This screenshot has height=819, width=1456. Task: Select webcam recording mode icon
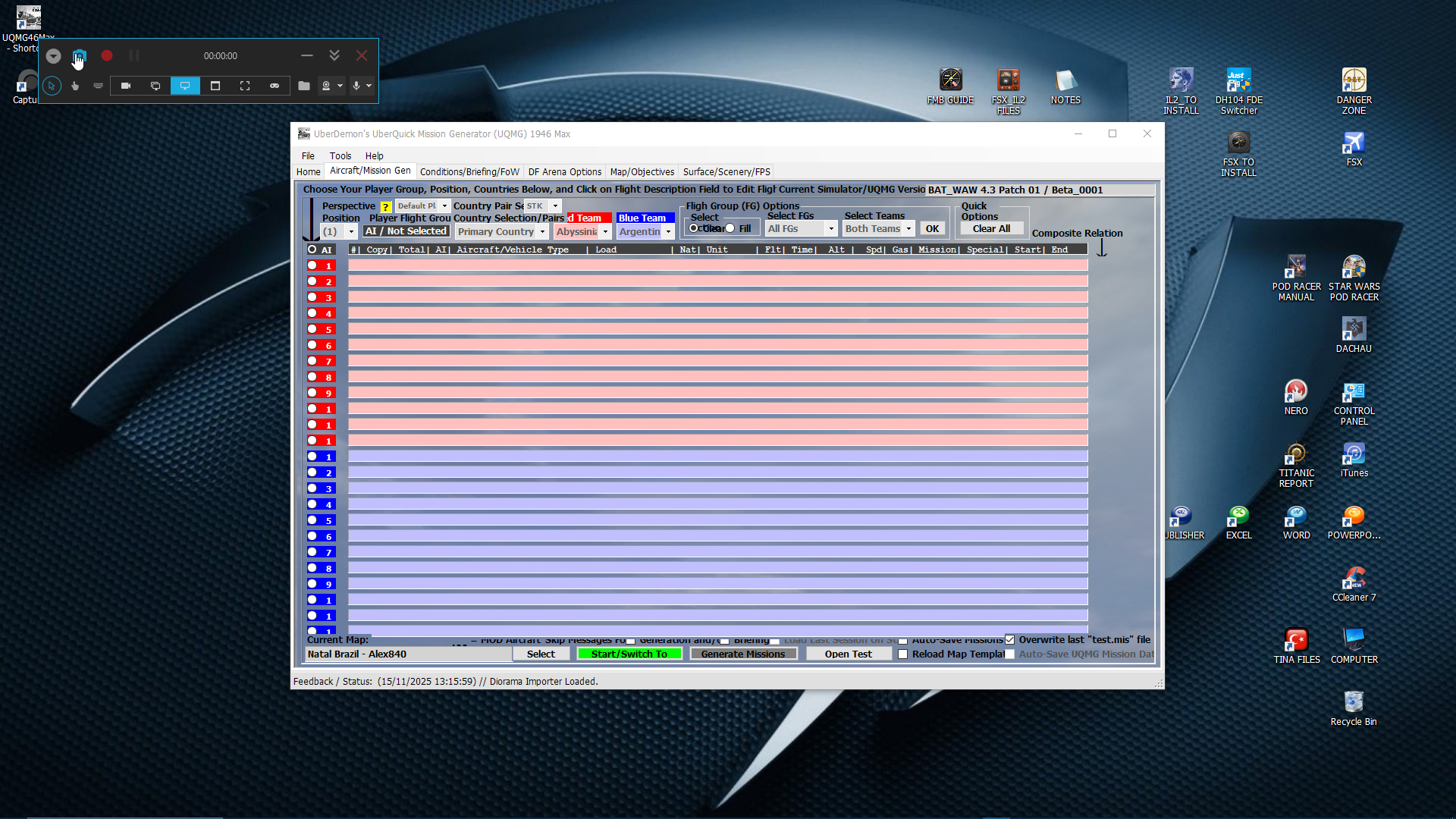(126, 86)
